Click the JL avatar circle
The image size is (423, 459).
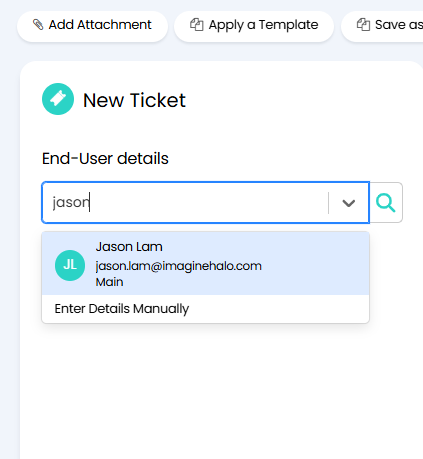tap(70, 265)
